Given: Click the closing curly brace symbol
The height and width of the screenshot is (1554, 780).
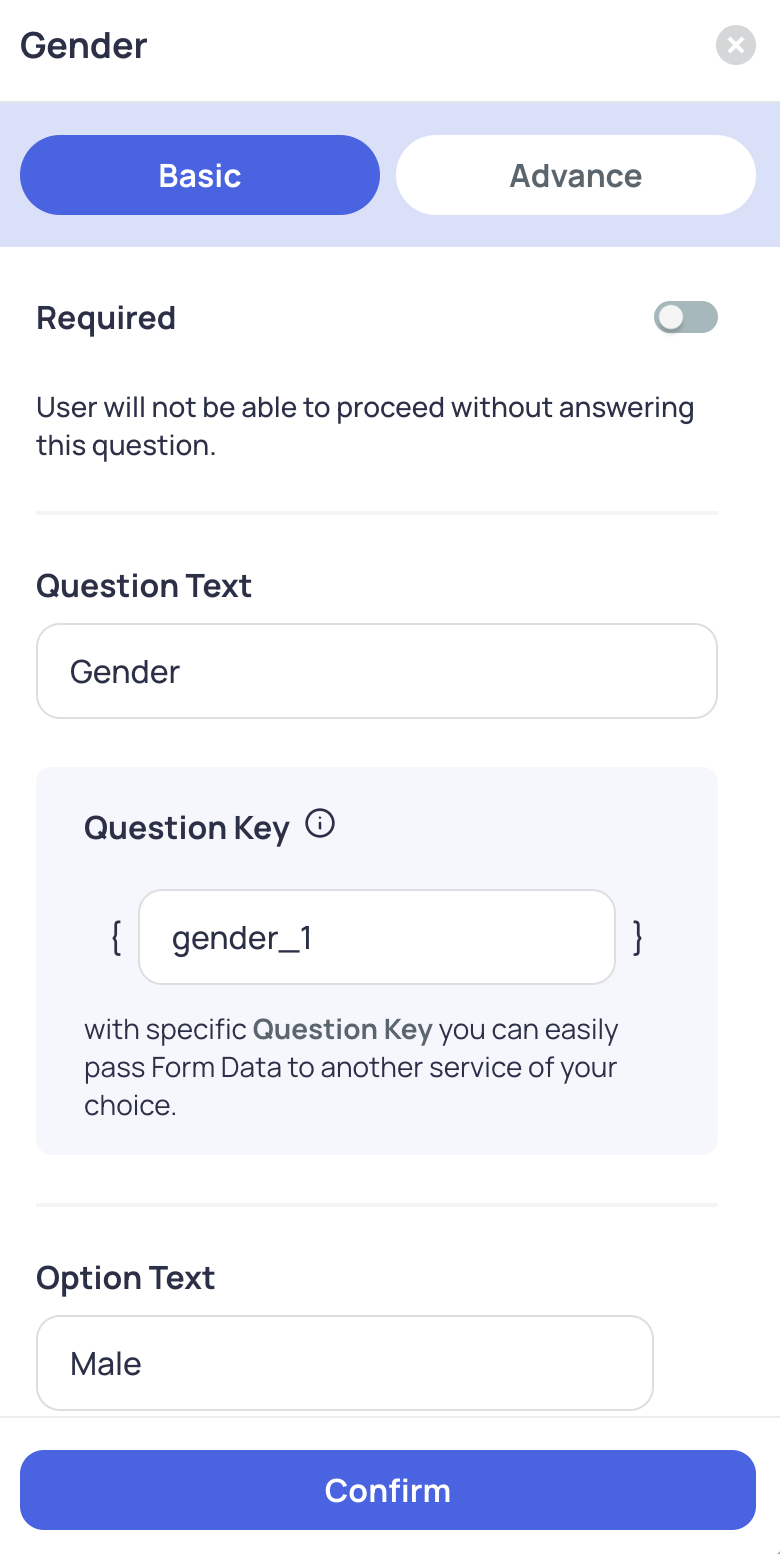Looking at the screenshot, I should pos(638,937).
